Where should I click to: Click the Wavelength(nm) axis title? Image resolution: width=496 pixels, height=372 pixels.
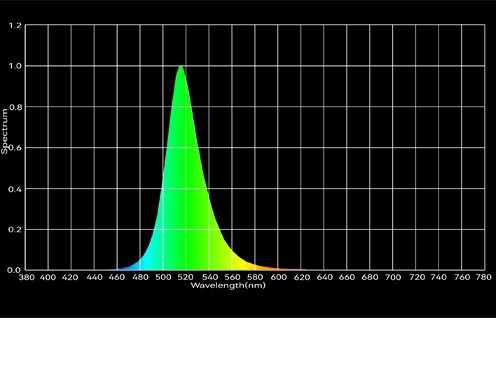pyautogui.click(x=228, y=286)
